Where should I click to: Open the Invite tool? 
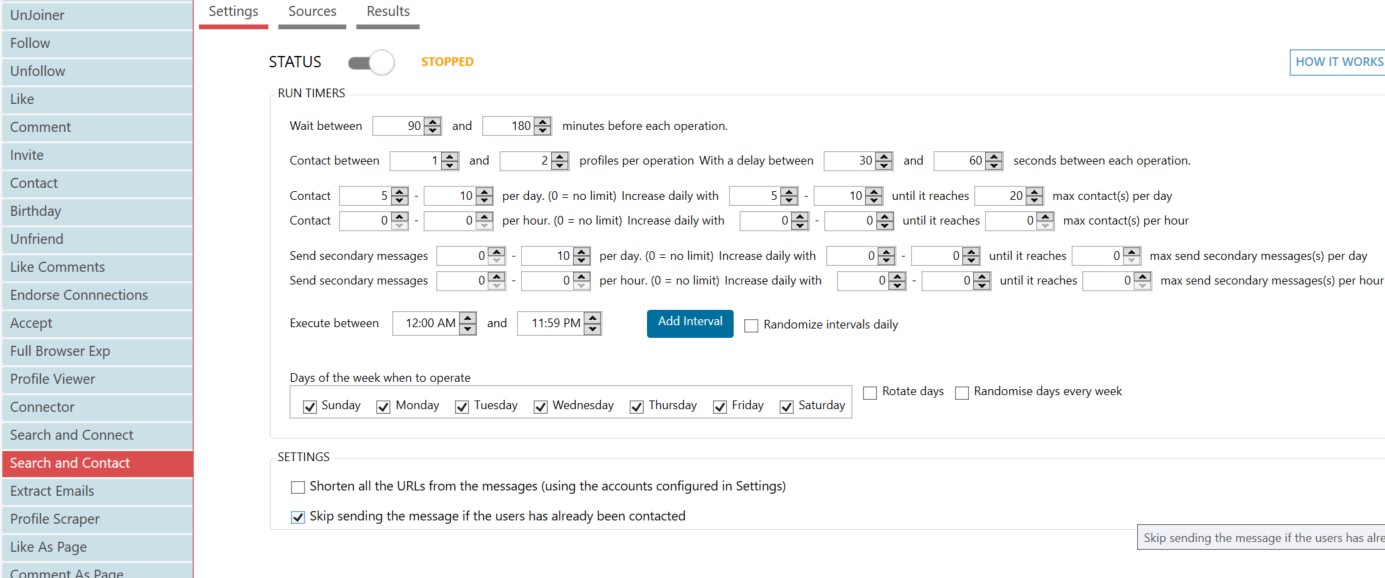tap(96, 155)
